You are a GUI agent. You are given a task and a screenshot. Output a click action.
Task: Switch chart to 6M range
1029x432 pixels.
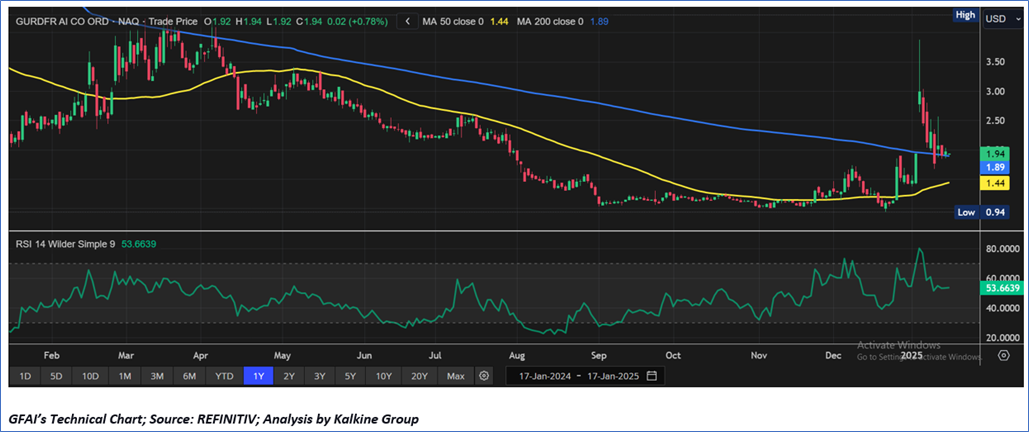(189, 376)
